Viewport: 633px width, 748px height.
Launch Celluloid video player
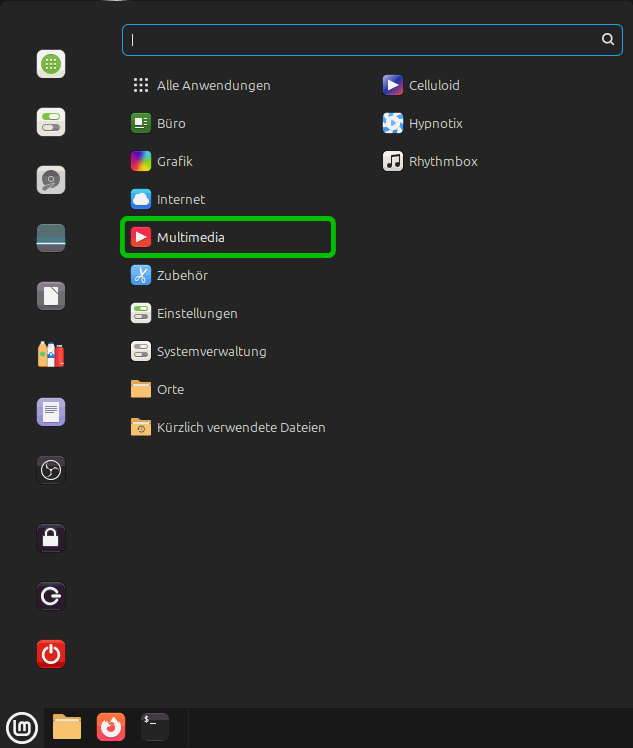[433, 86]
